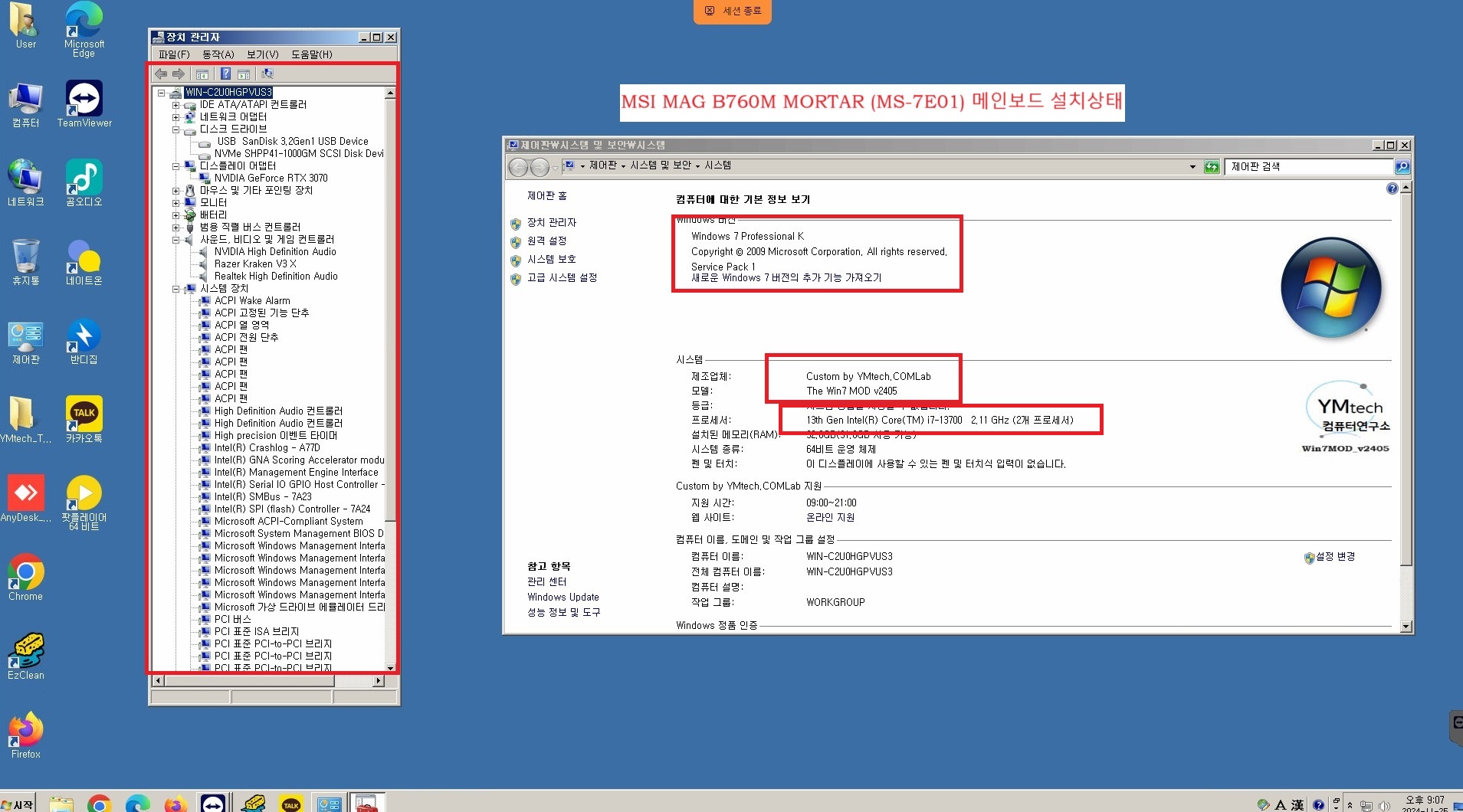
Task: Expand the 마우스 및 기타 포인팅 장치 node
Action: 175,191
